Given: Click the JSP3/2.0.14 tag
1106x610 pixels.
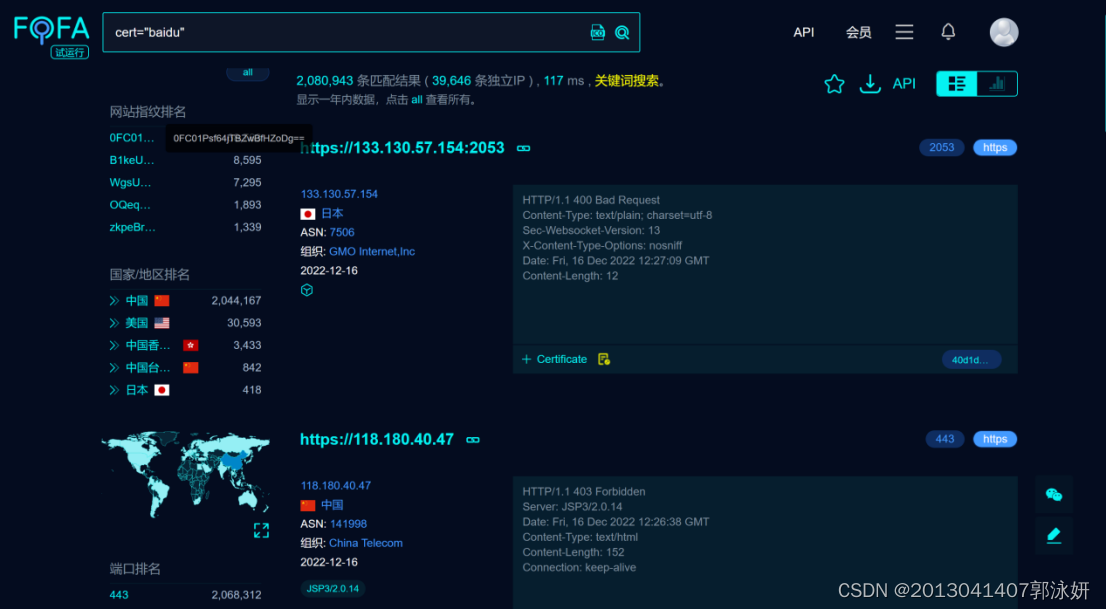Looking at the screenshot, I should point(333,588).
